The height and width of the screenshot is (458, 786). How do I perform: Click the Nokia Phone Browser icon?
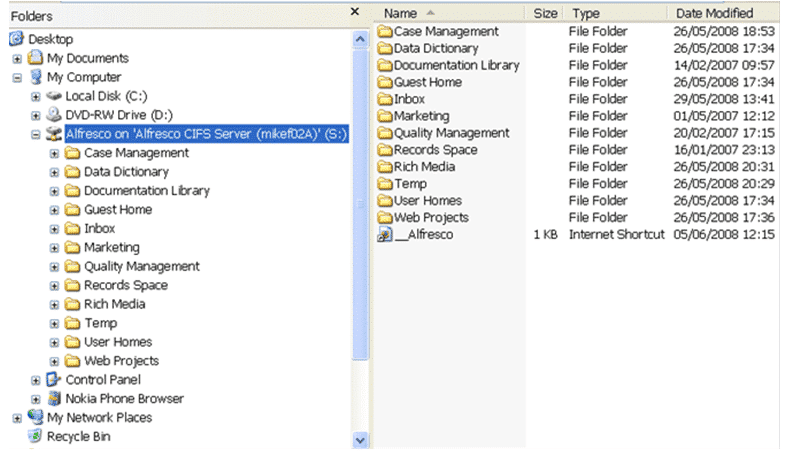(54, 399)
